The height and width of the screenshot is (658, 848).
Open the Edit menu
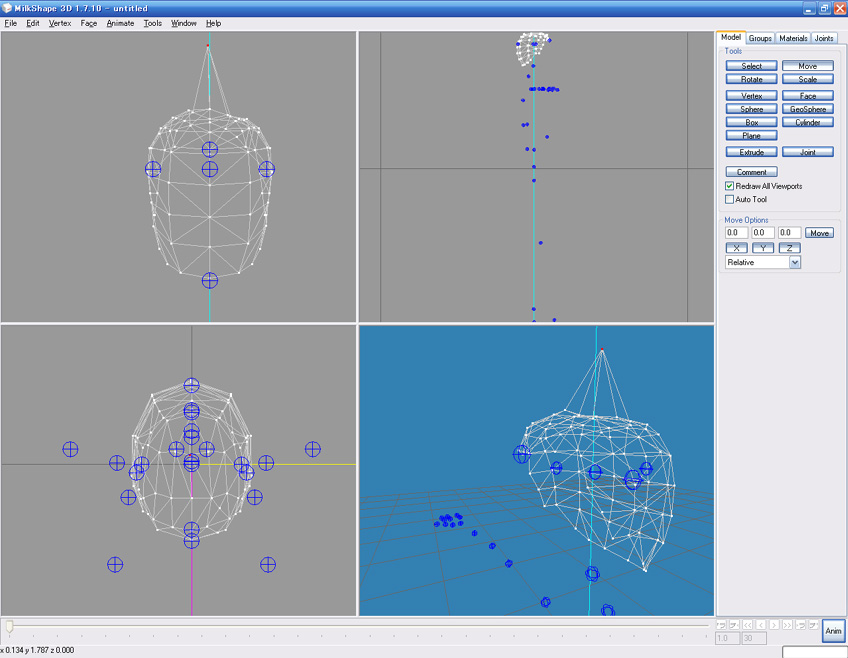pos(32,23)
